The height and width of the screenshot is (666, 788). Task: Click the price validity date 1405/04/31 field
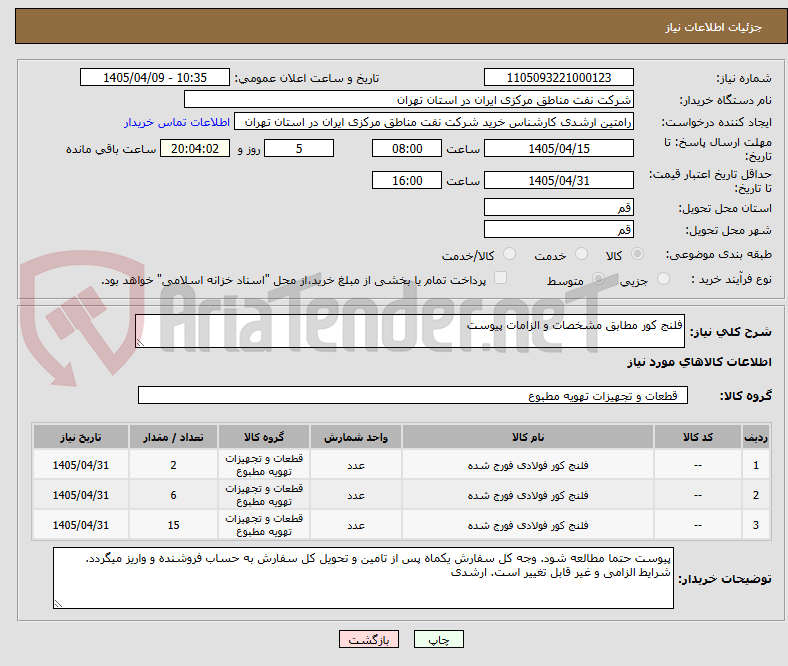pyautogui.click(x=558, y=180)
